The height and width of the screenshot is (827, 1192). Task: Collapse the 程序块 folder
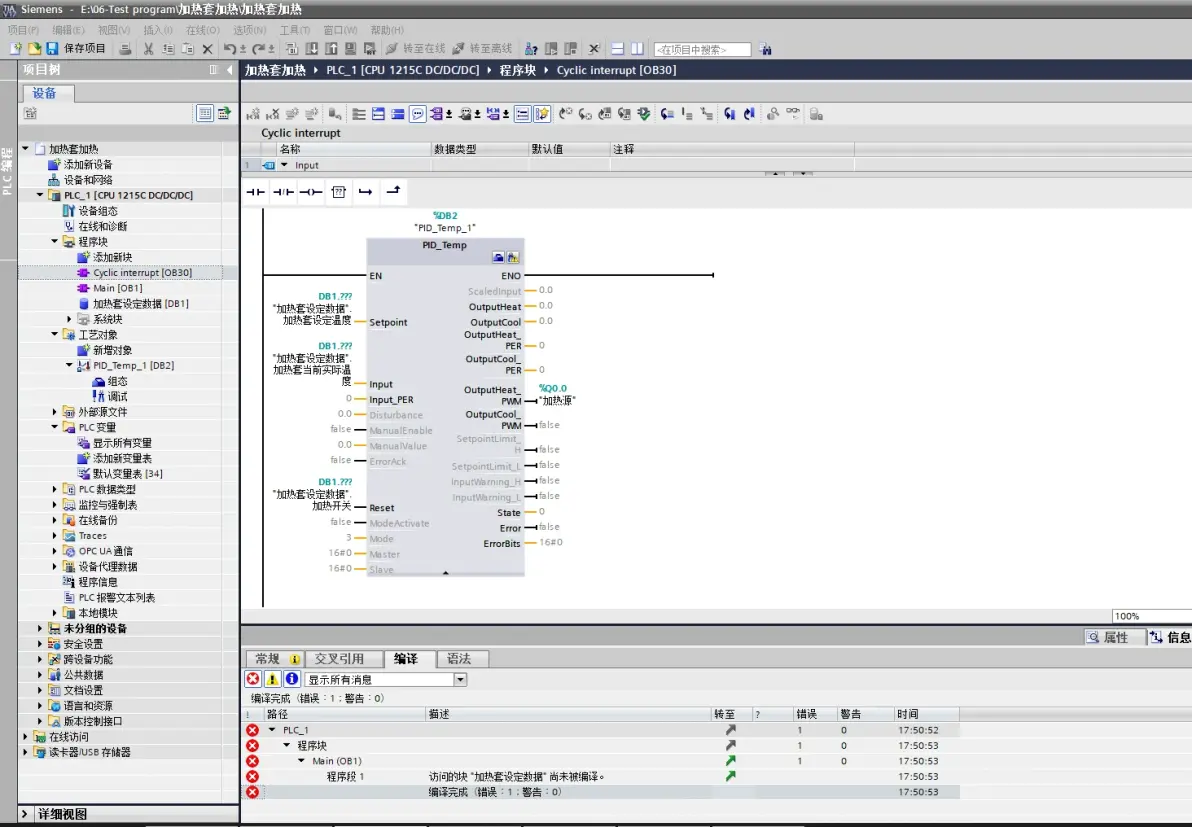(55, 242)
